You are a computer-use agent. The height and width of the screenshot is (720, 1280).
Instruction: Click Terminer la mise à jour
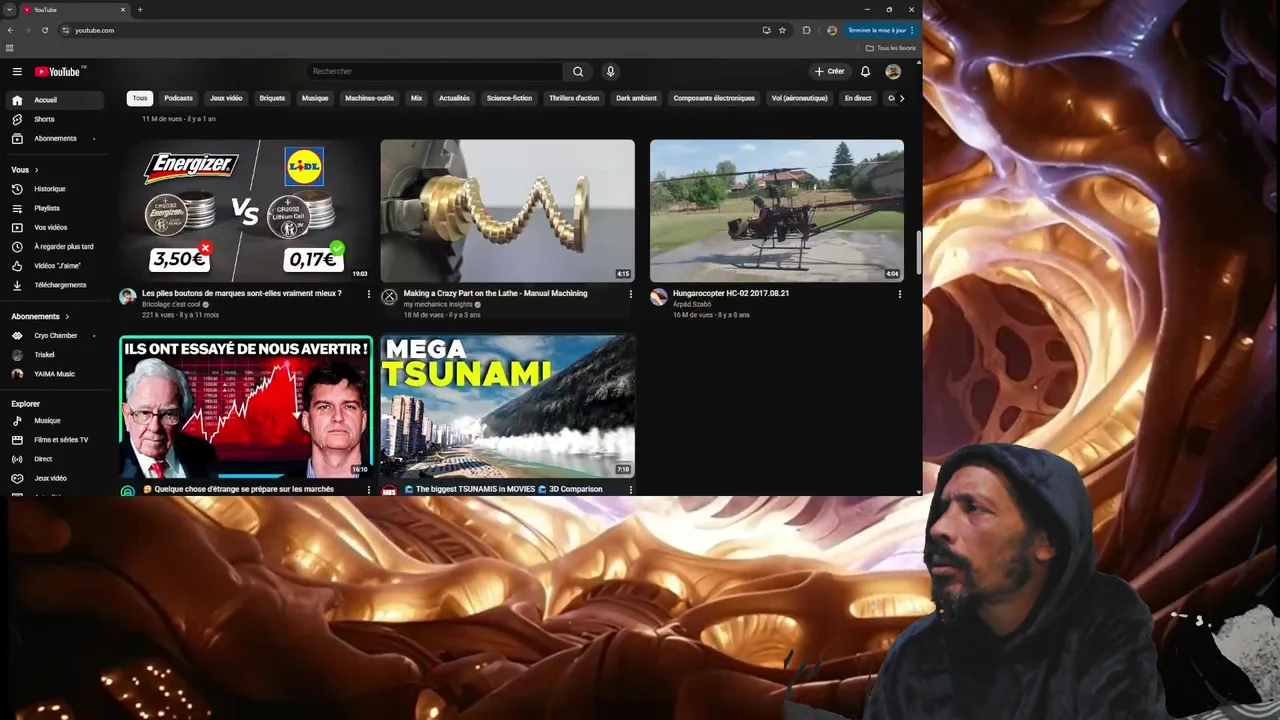880,30
